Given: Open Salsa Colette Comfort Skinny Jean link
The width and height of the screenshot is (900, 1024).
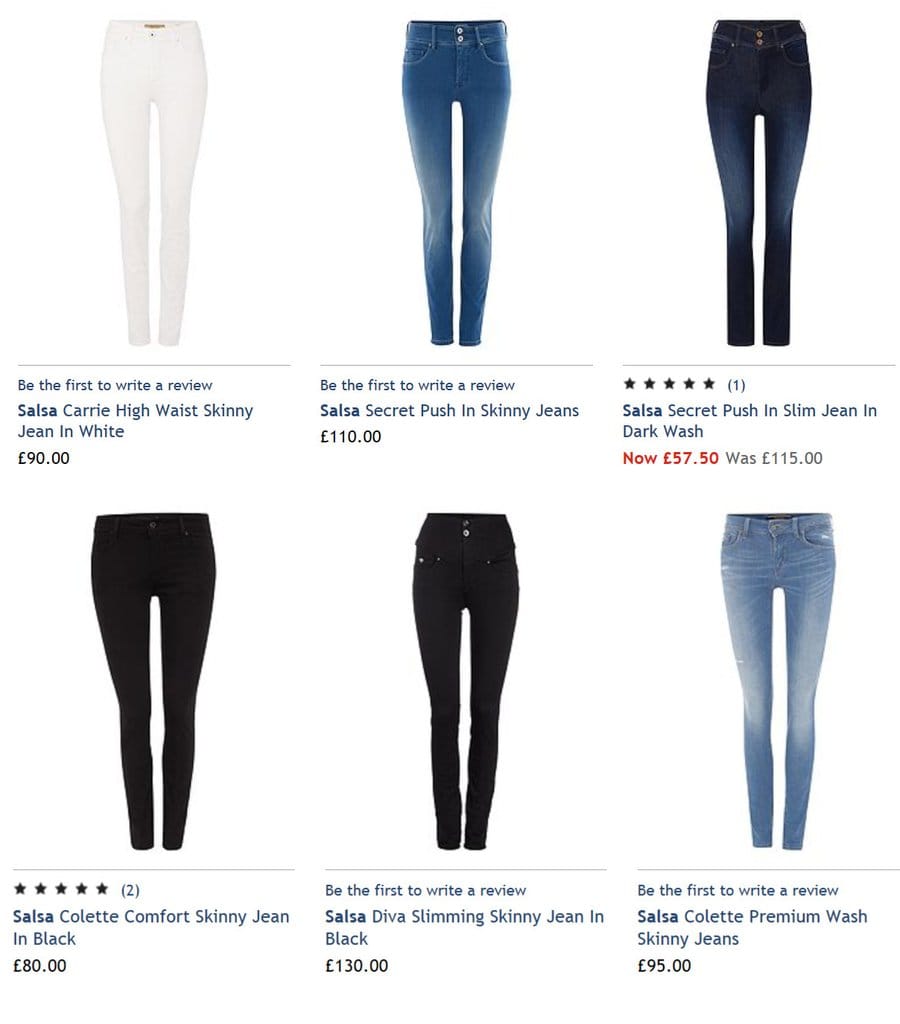Looking at the screenshot, I should 151,927.
